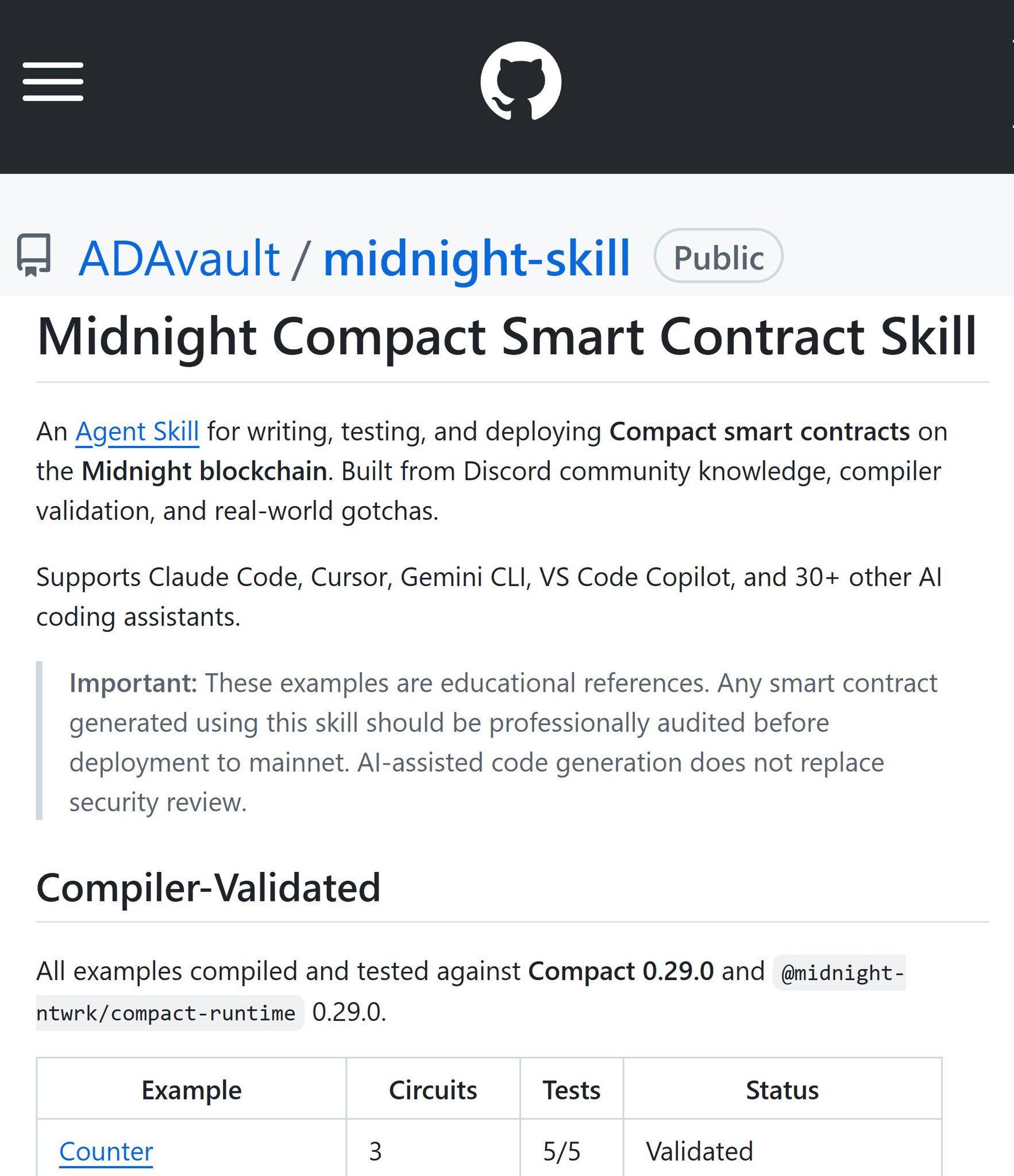This screenshot has width=1014, height=1176.
Task: Click the Tests column header
Action: tap(572, 1090)
